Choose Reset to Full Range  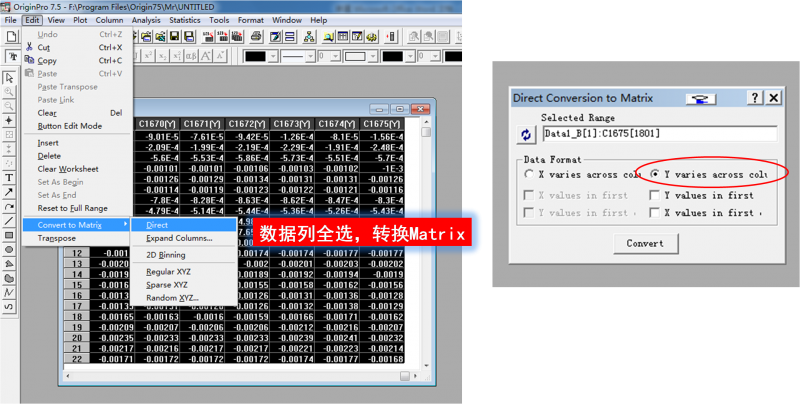pos(77,208)
